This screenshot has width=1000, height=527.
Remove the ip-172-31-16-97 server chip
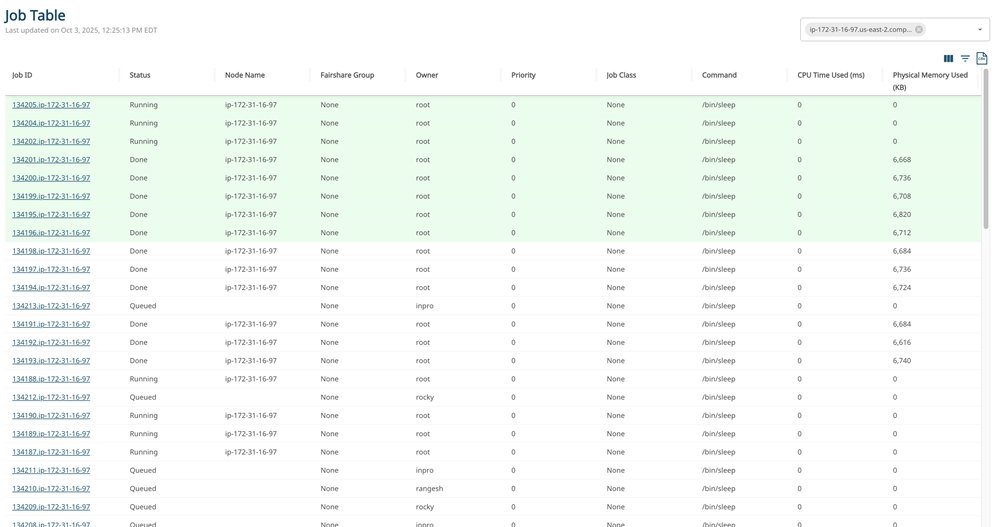click(x=919, y=29)
